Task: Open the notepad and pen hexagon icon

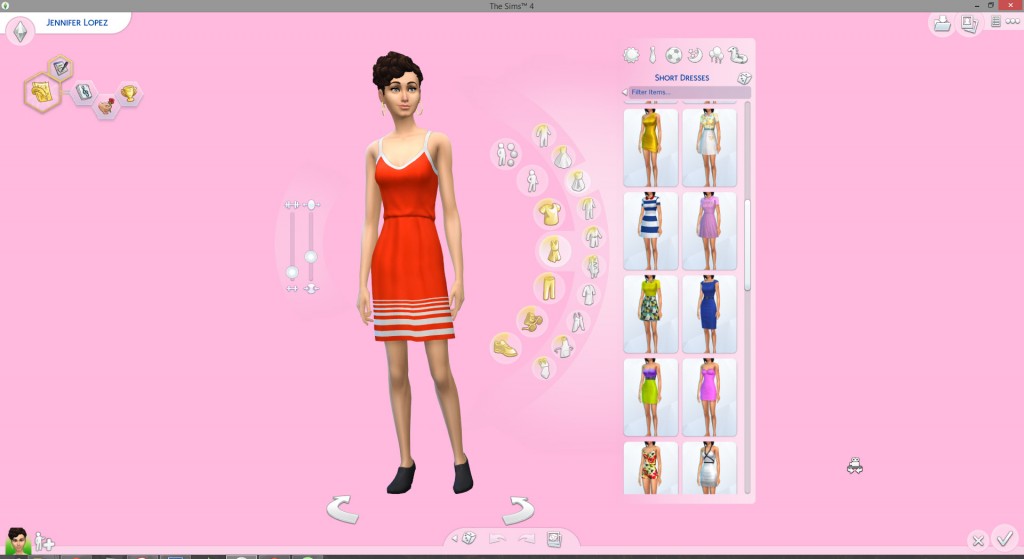Action: click(60, 67)
